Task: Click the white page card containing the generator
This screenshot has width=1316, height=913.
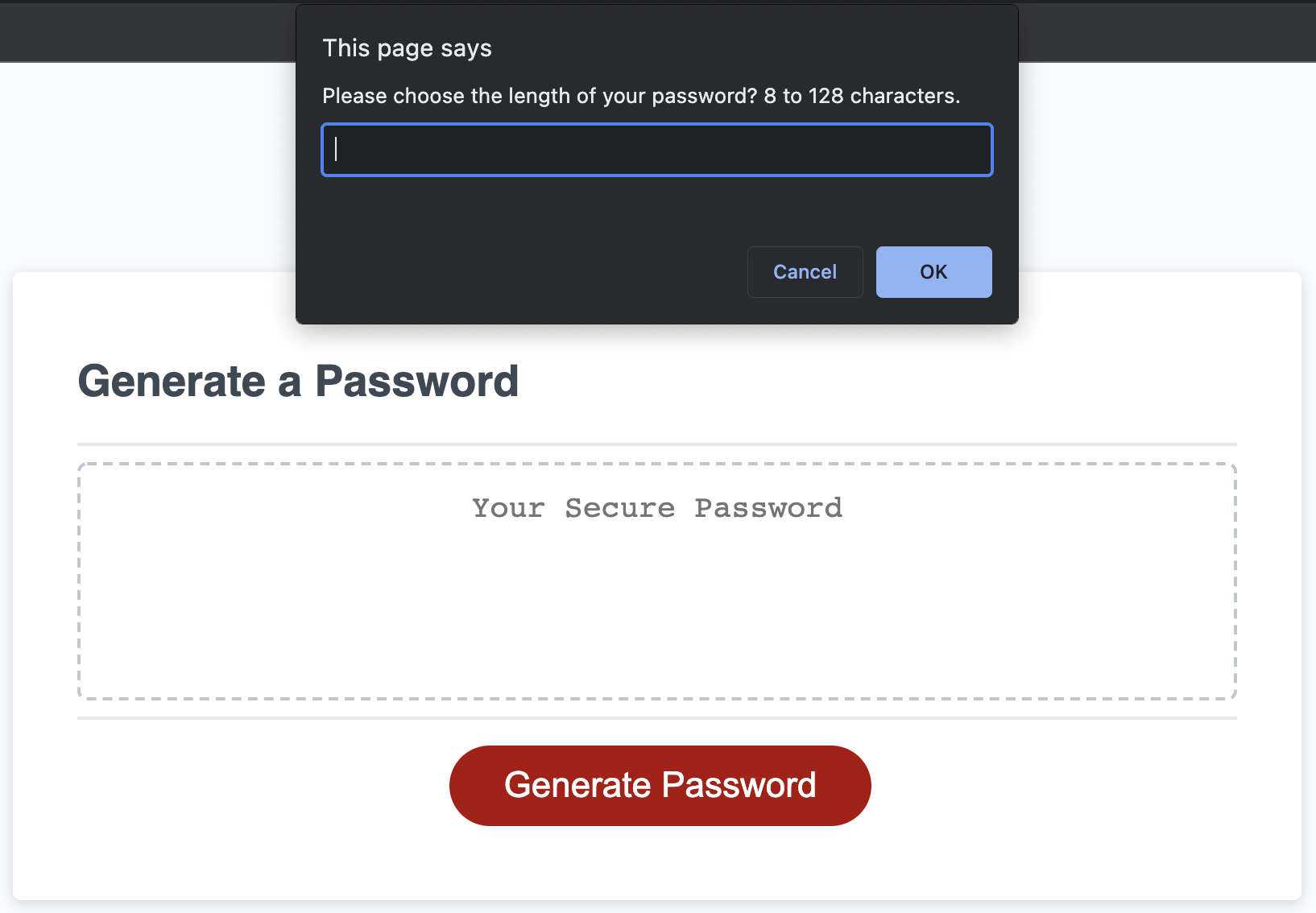Action: coord(656,878)
